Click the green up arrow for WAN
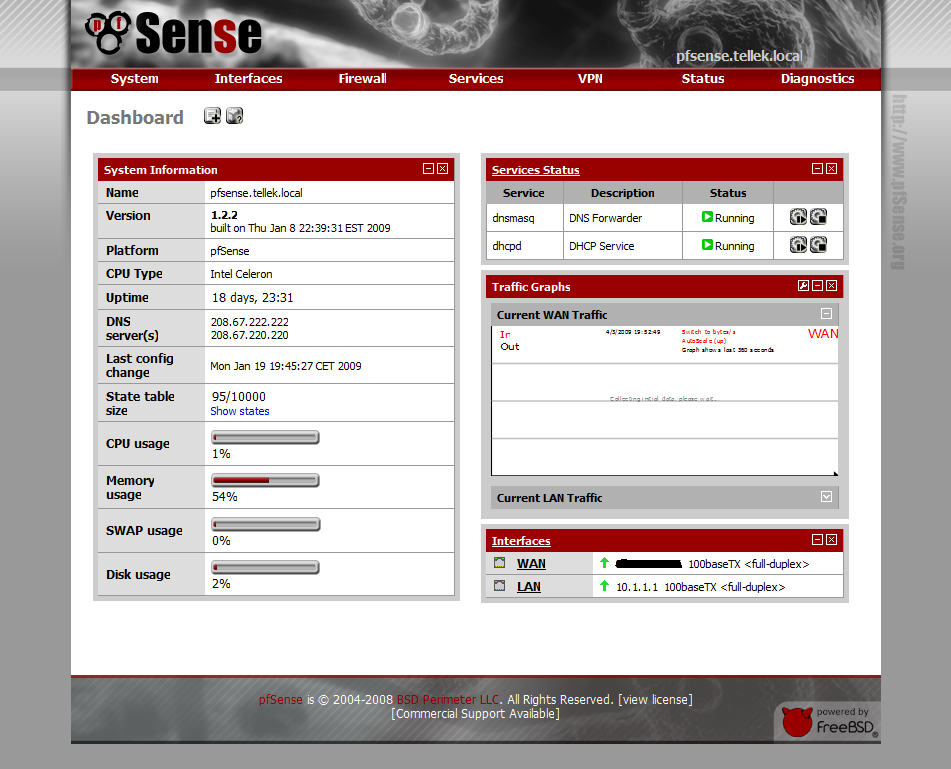The image size is (951, 769). pos(604,563)
